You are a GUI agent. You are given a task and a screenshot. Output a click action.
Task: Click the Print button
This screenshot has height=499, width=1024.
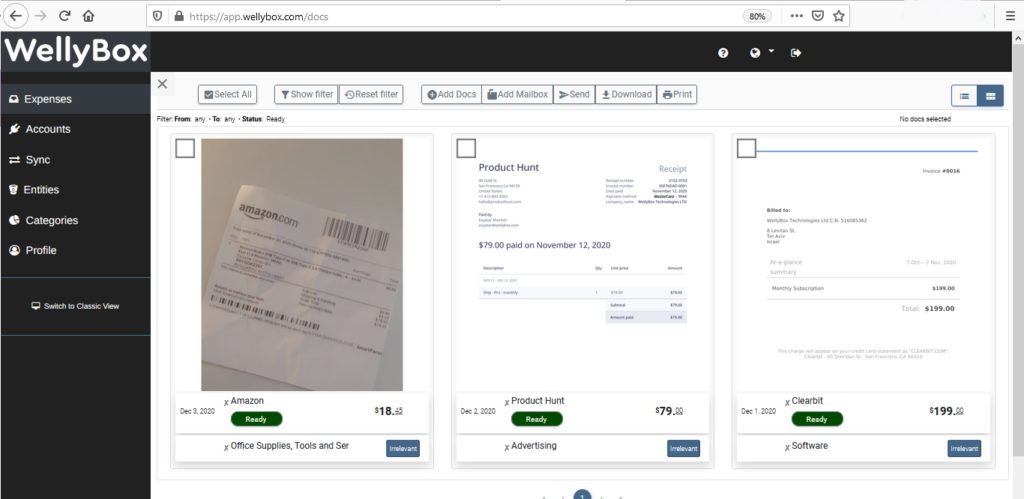677,94
